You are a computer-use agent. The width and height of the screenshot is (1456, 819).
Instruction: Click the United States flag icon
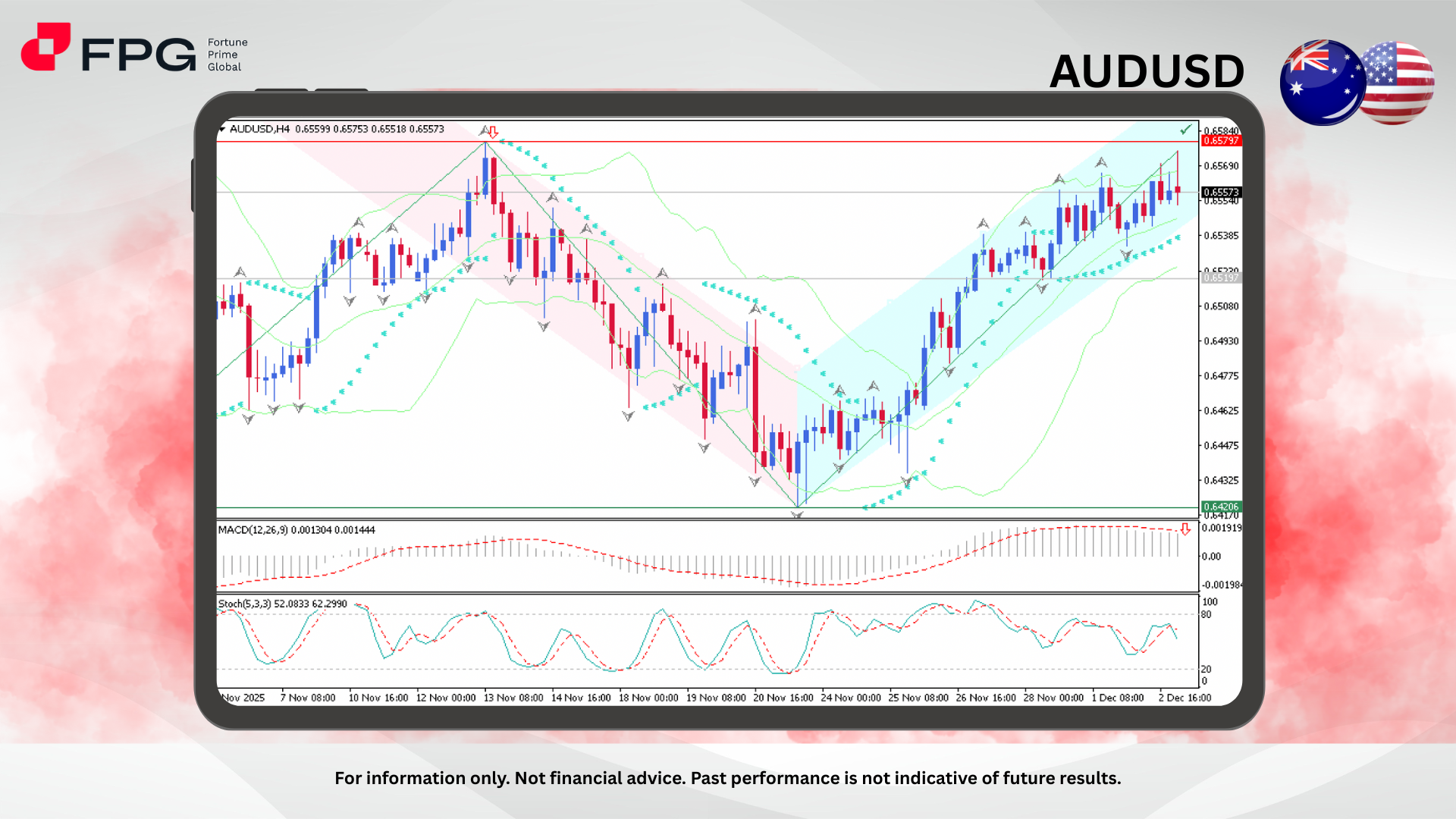click(x=1400, y=82)
